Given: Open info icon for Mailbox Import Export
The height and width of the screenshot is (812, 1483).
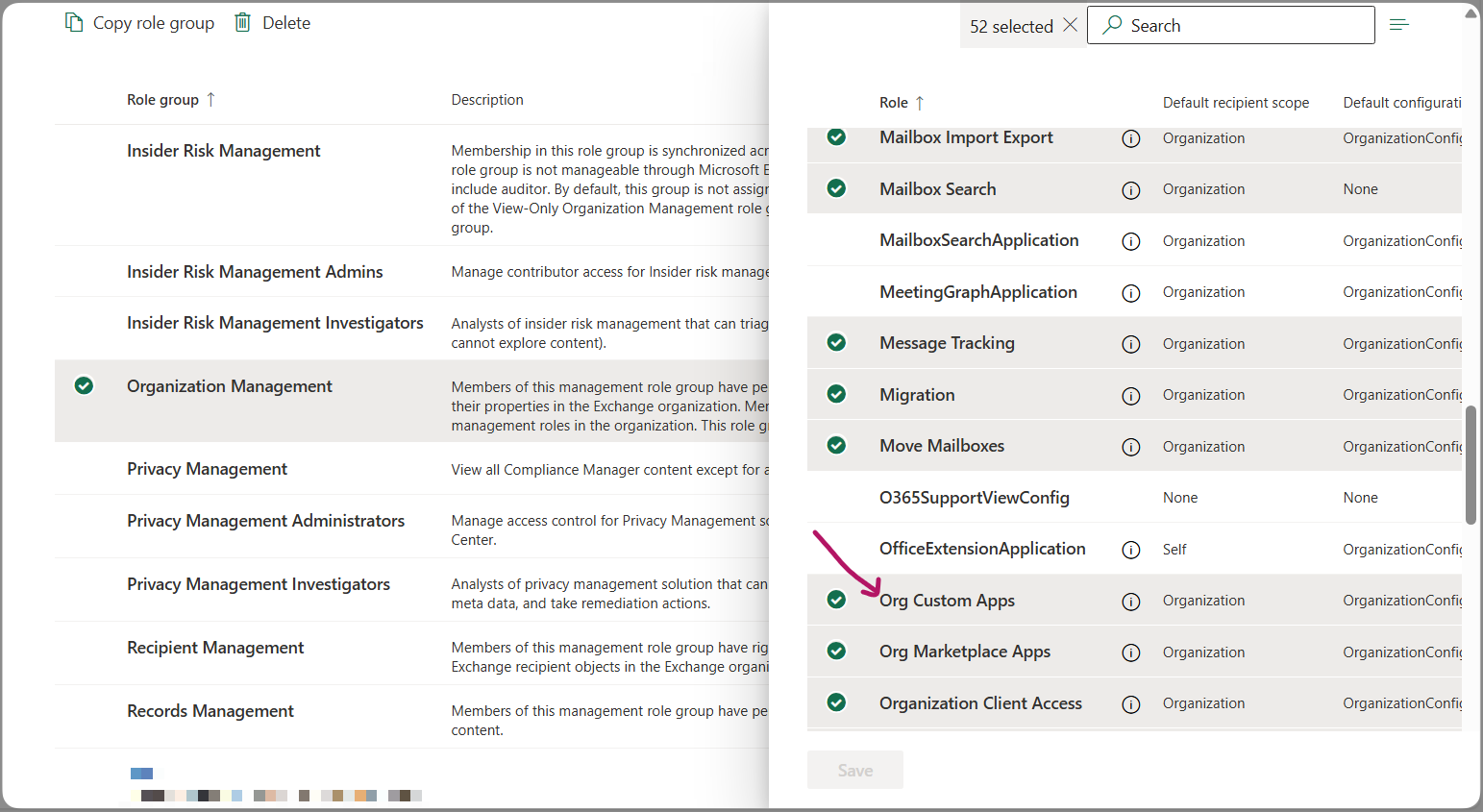Looking at the screenshot, I should (x=1131, y=138).
